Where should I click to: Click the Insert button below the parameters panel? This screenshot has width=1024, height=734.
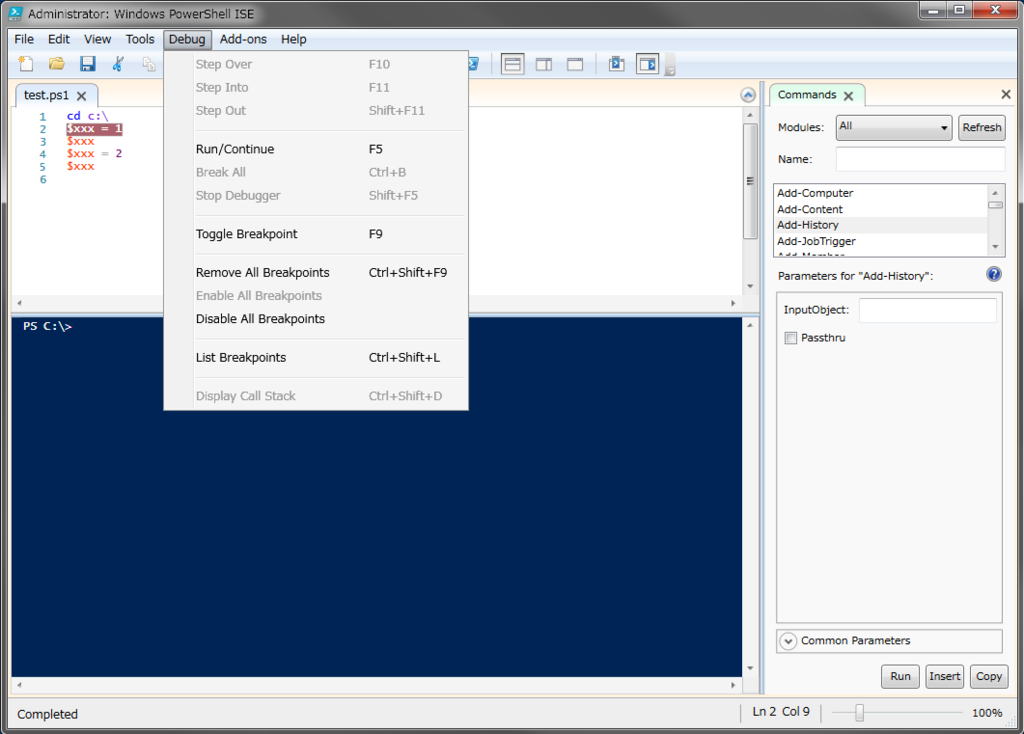coord(944,677)
